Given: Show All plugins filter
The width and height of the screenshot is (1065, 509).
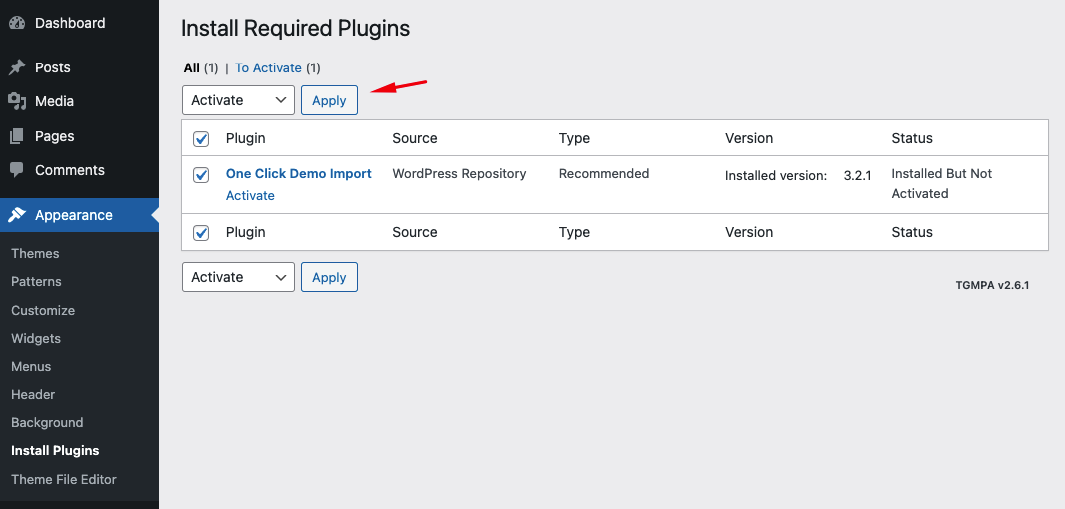Looking at the screenshot, I should pyautogui.click(x=192, y=68).
